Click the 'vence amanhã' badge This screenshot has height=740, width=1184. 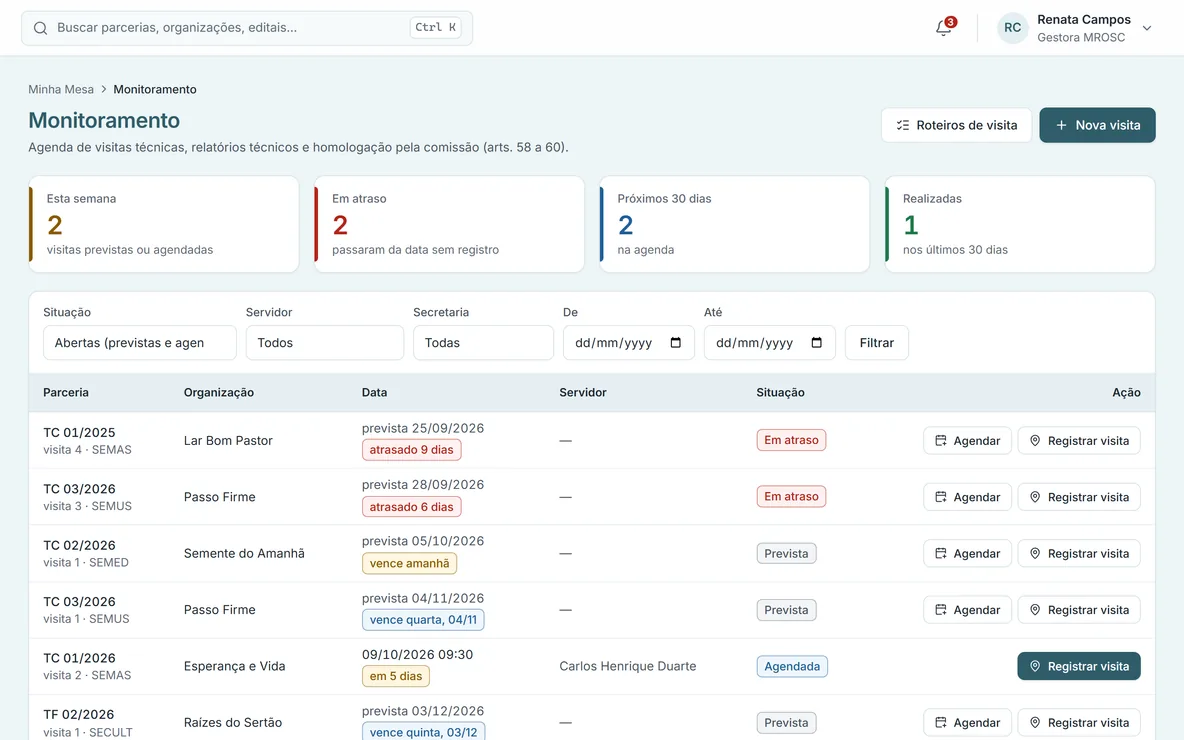(409, 563)
